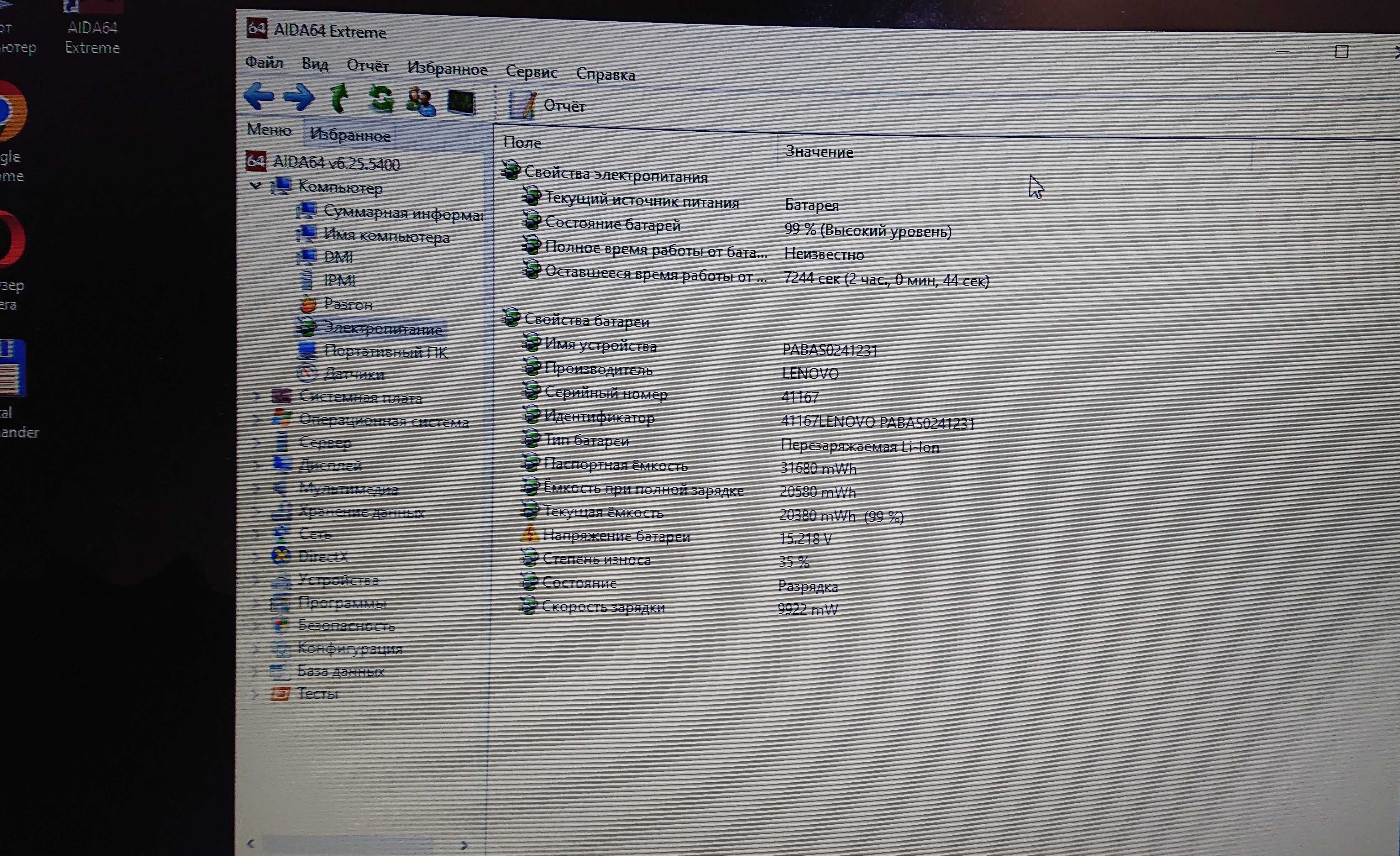Image resolution: width=1400 pixels, height=856 pixels.
Task: Click the Безопасность shield icon
Action: [281, 625]
